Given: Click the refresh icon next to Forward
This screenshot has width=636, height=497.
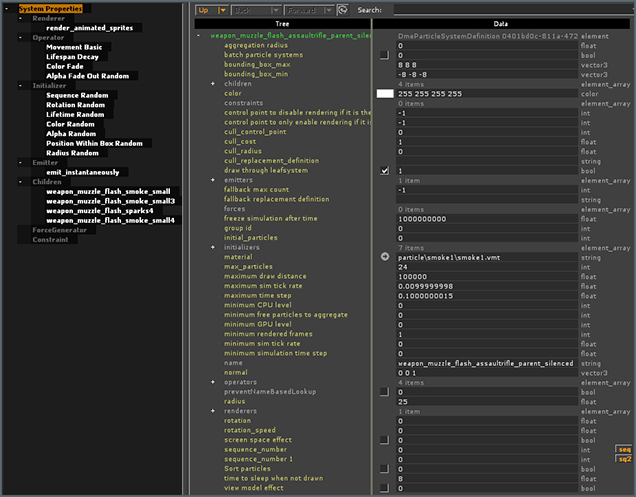Looking at the screenshot, I should [342, 9].
